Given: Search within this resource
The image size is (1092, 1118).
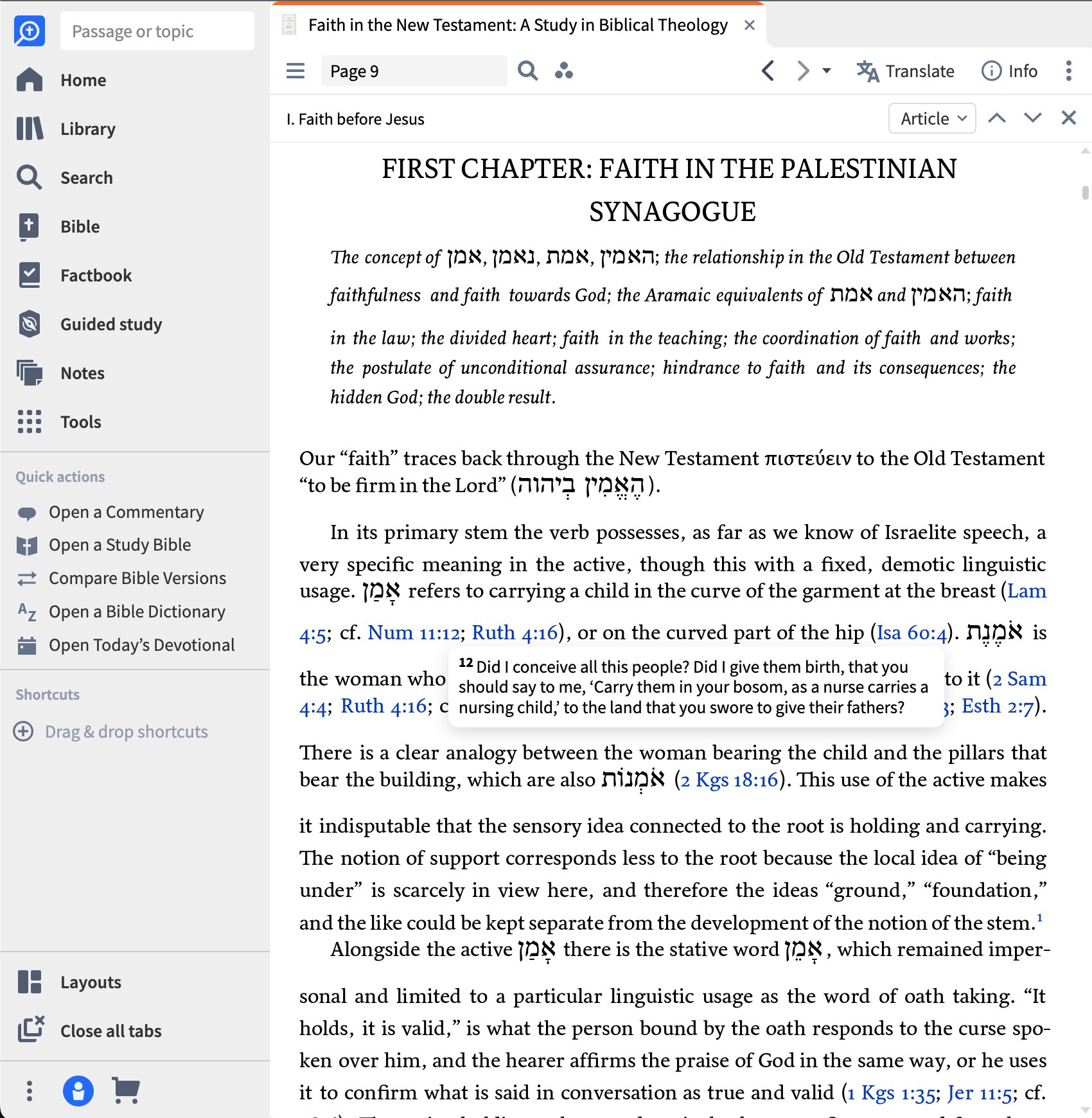Looking at the screenshot, I should (x=527, y=71).
